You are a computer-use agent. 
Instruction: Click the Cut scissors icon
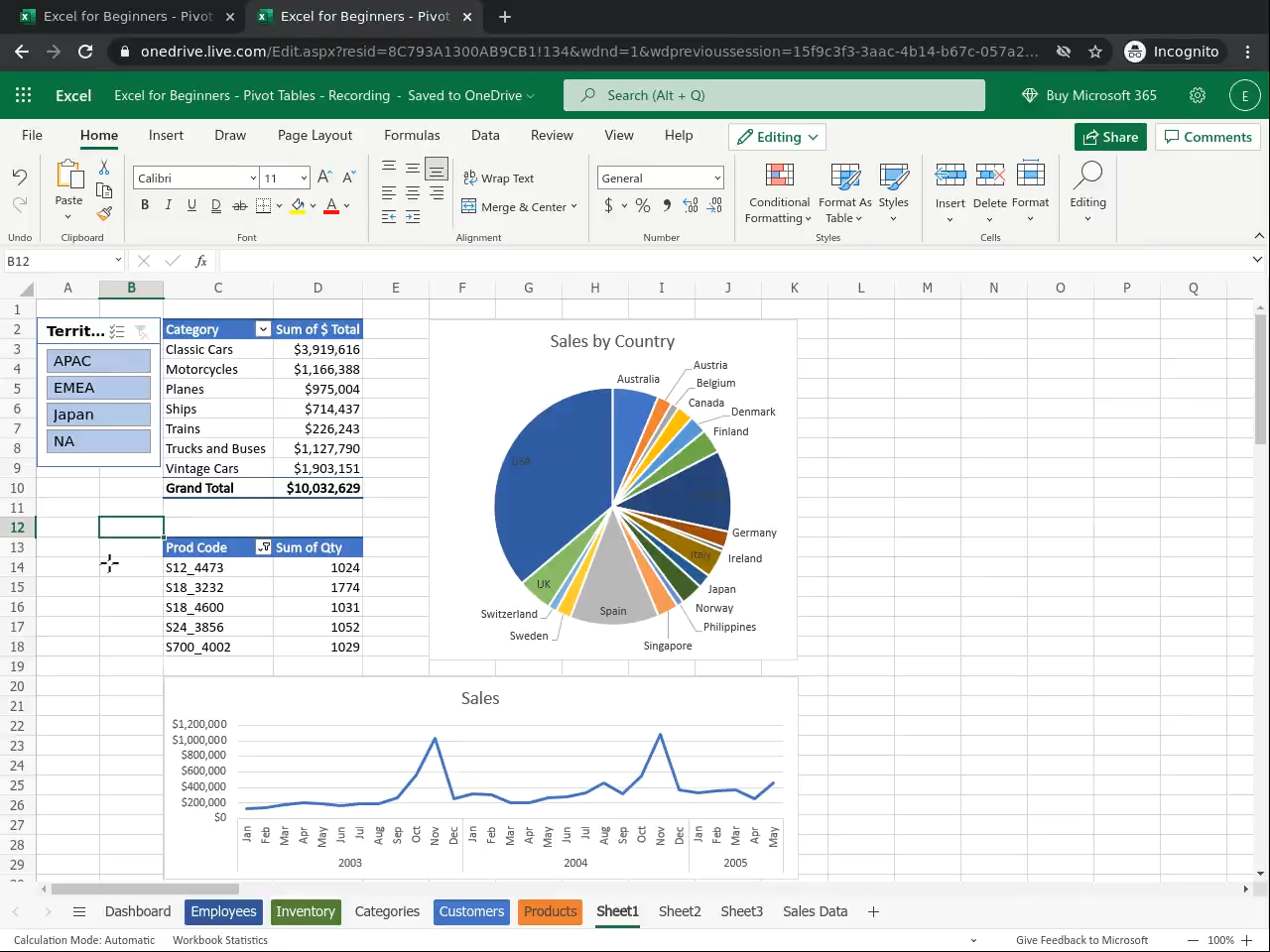[x=104, y=168]
